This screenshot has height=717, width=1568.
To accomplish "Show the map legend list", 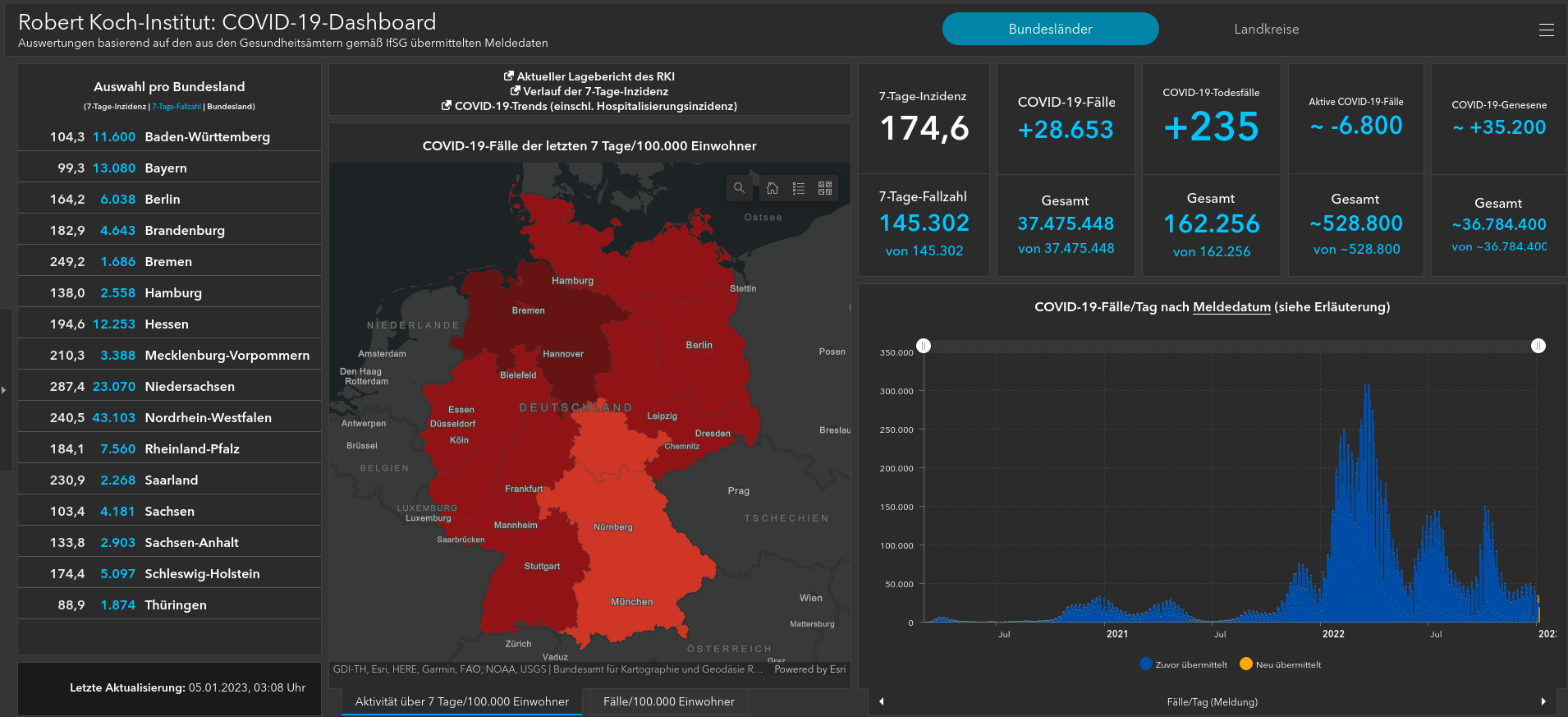I will click(x=799, y=188).
